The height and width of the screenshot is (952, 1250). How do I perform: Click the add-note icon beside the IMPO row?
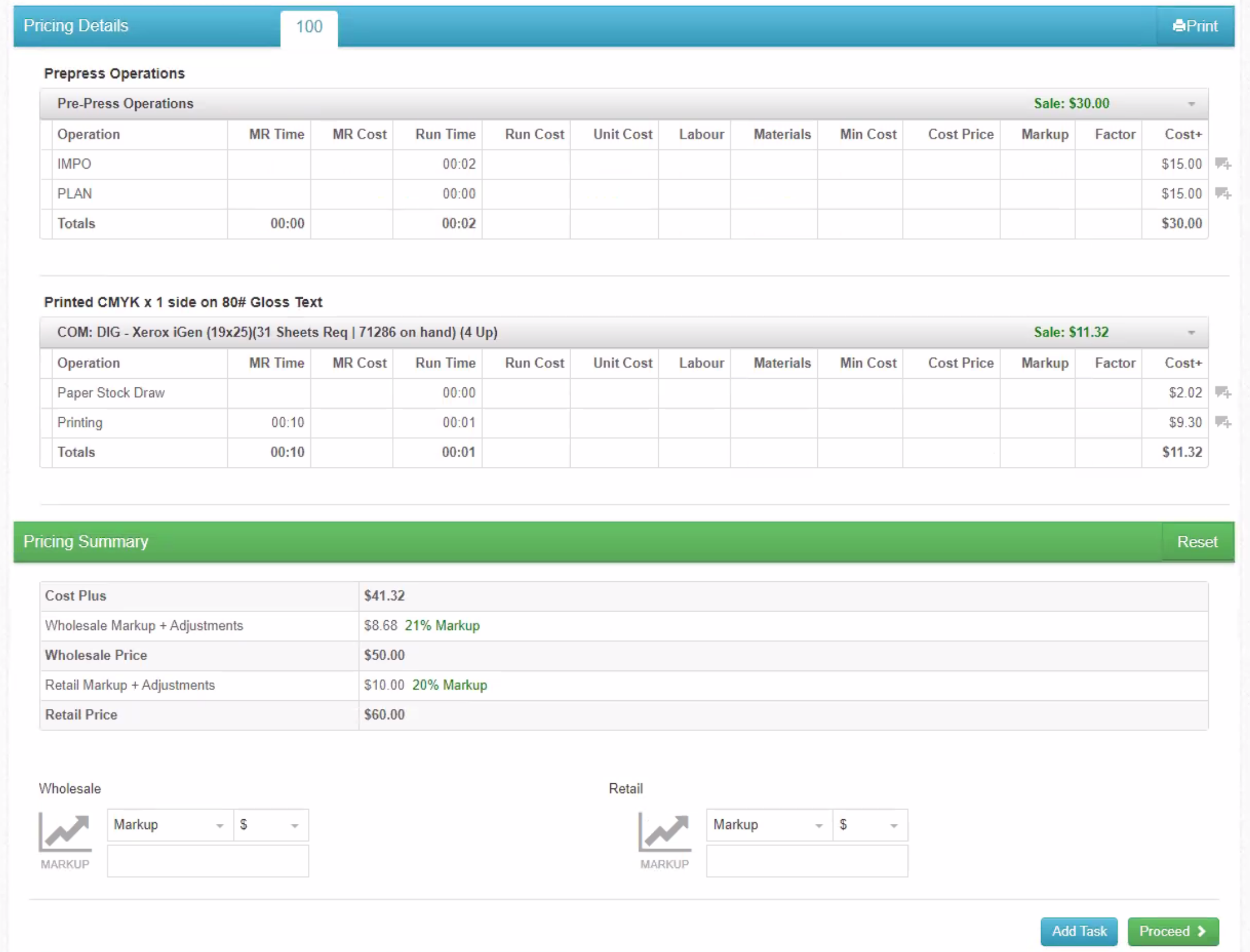(x=1223, y=164)
